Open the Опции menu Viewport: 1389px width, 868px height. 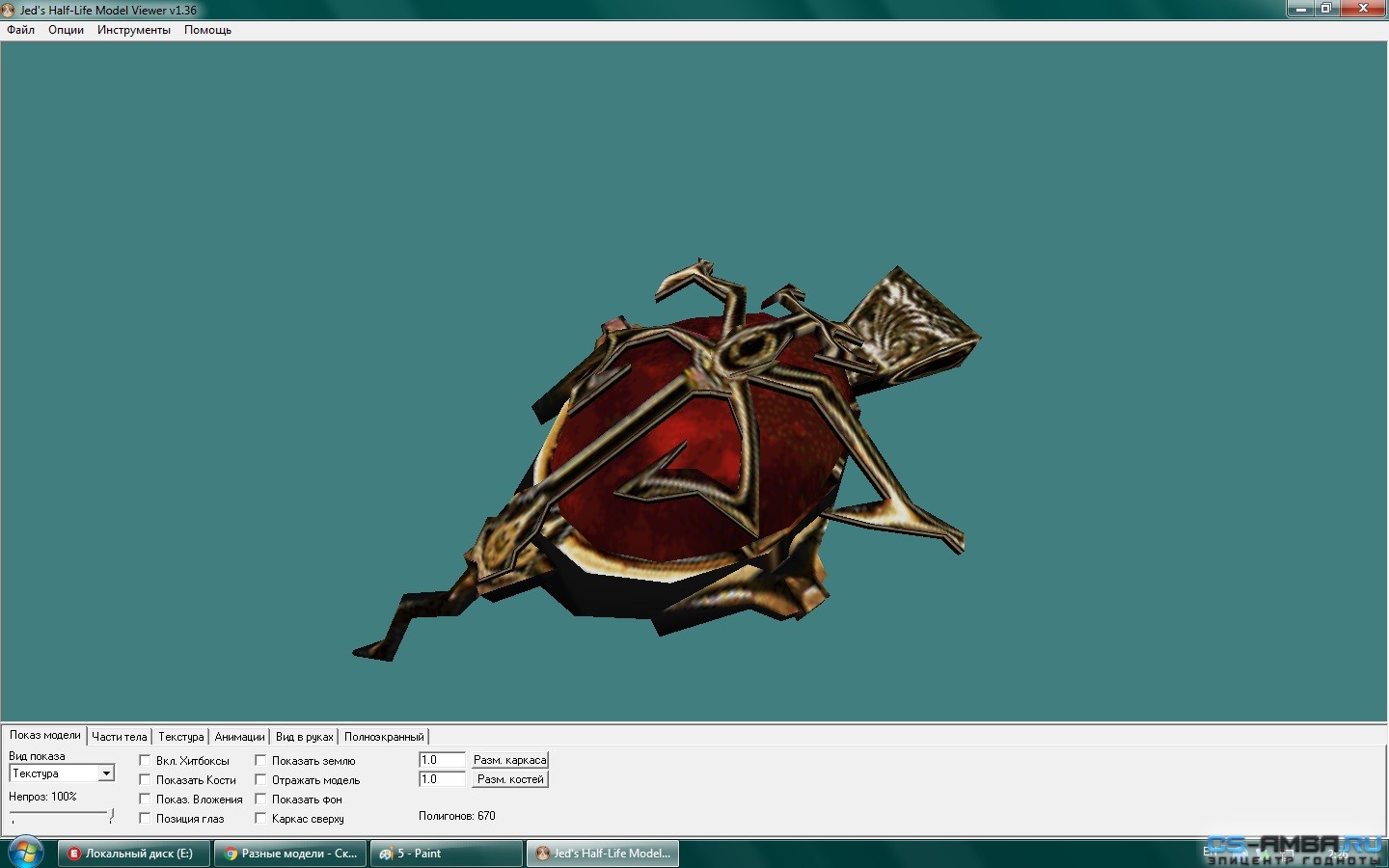click(66, 30)
